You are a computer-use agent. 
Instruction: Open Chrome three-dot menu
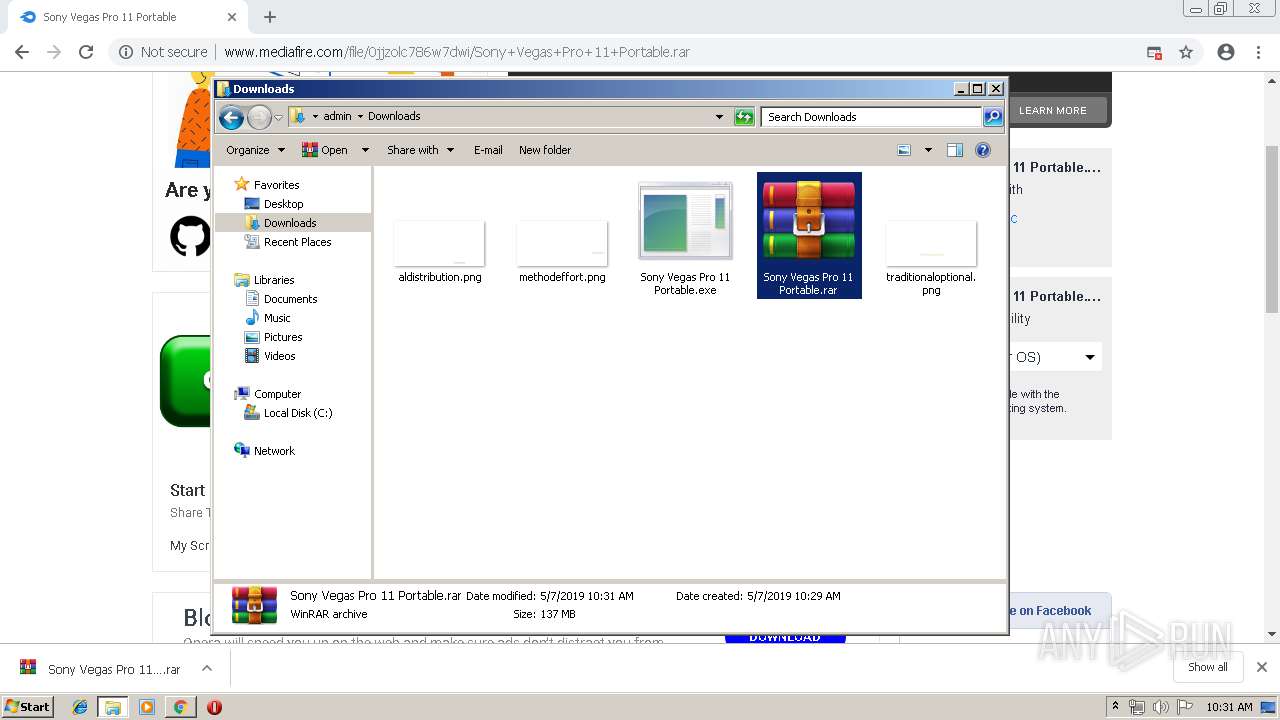point(1259,52)
